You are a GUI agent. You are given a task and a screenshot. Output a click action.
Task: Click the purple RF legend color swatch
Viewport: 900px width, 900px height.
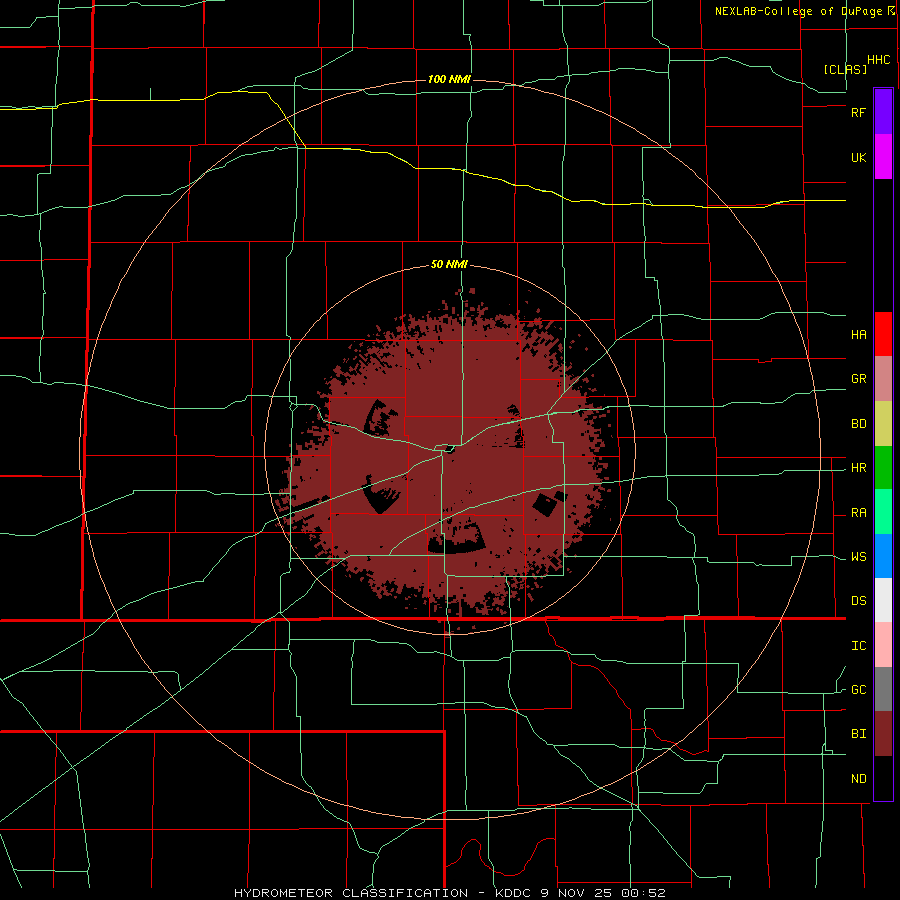point(883,112)
